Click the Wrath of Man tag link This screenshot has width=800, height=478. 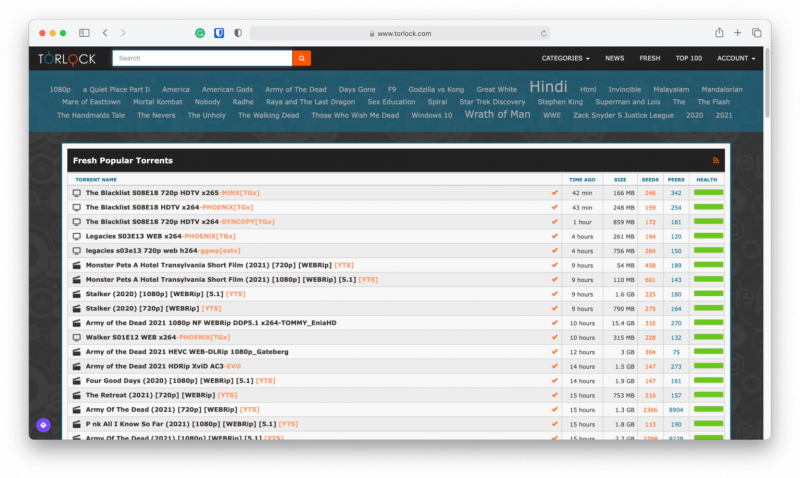pos(497,114)
